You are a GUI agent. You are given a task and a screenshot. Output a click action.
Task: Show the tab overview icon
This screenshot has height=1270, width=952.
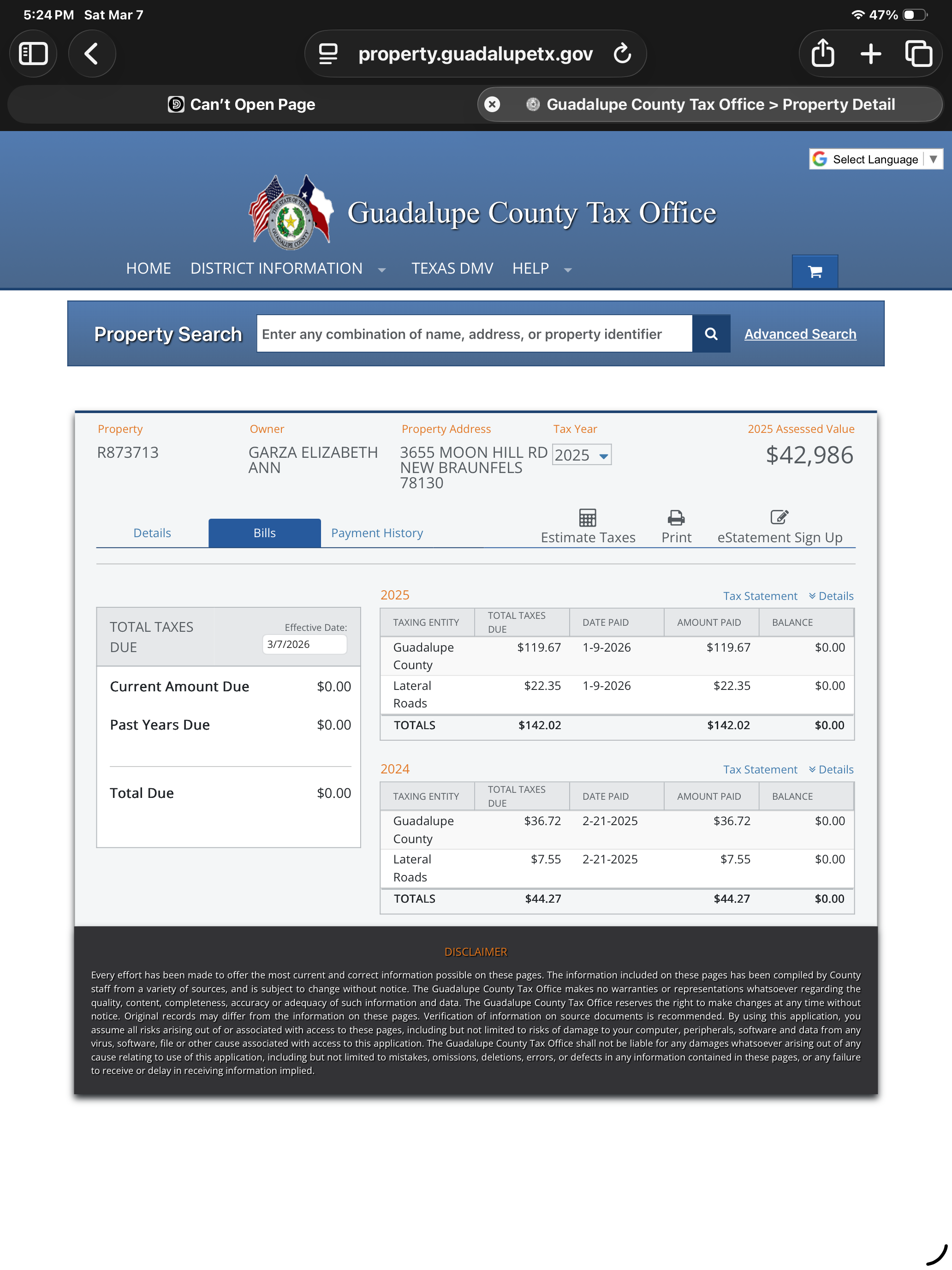tap(918, 54)
